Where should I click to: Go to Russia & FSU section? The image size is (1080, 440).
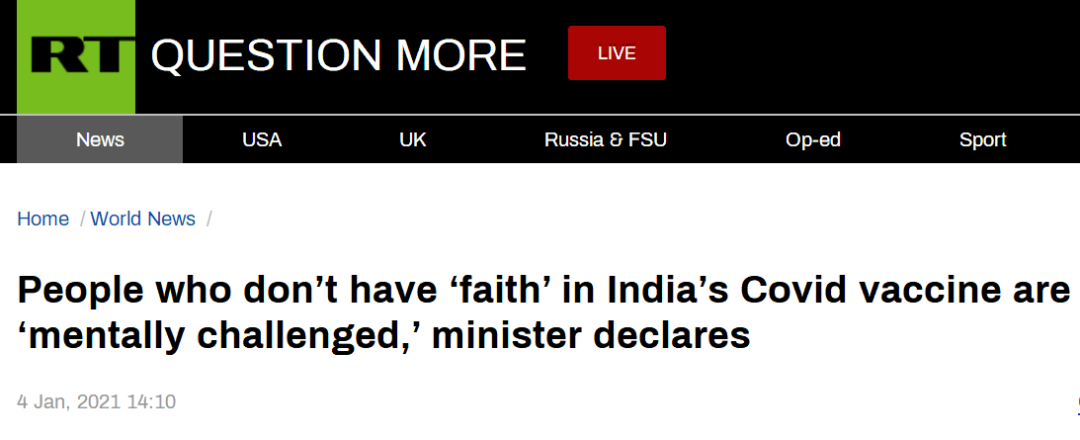605,140
